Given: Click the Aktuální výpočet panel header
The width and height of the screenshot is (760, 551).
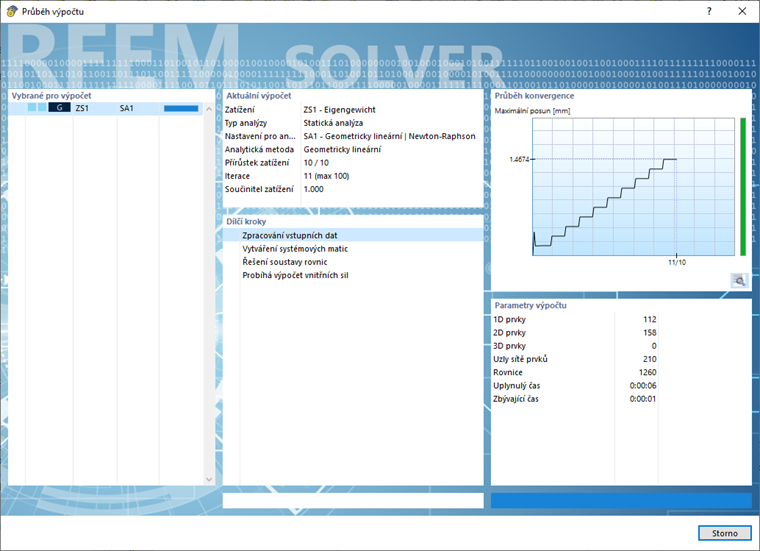Looking at the screenshot, I should 259,95.
